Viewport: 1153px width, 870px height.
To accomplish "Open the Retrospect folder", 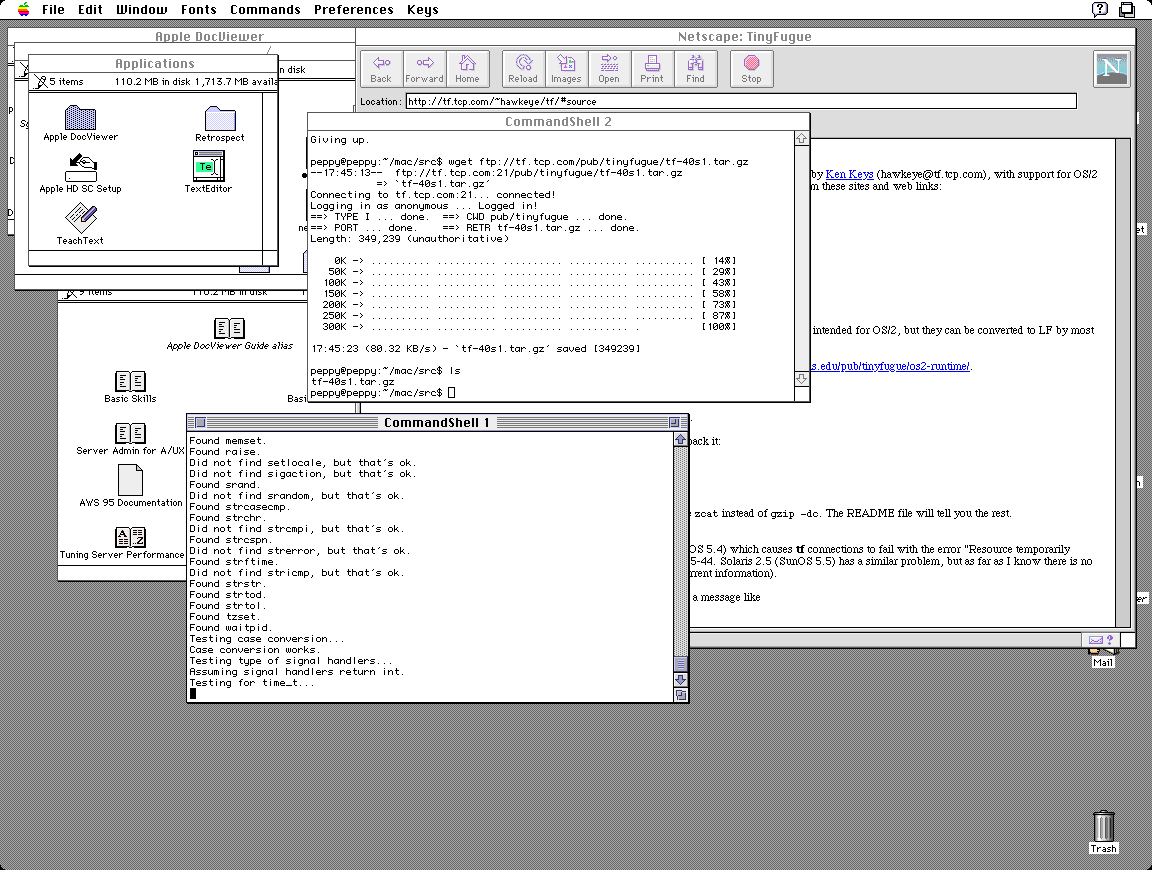I will (x=219, y=119).
